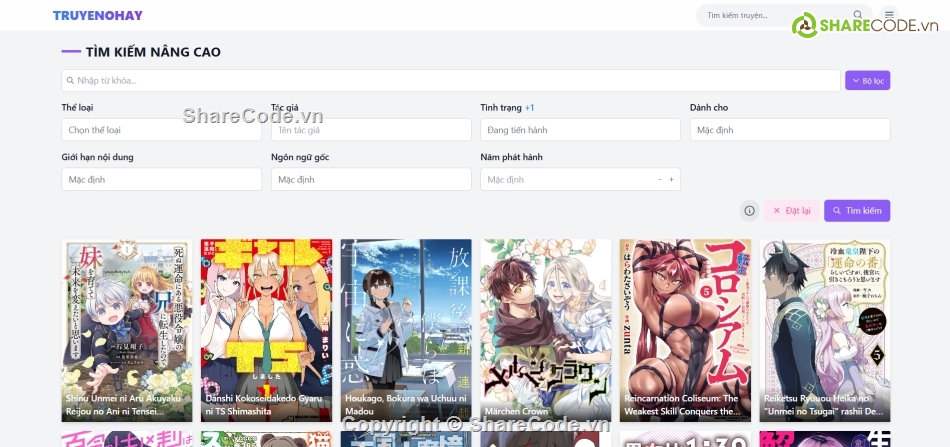Click the TRUYENOHAY site logo
Viewport: 950px width, 447px height.
point(97,15)
